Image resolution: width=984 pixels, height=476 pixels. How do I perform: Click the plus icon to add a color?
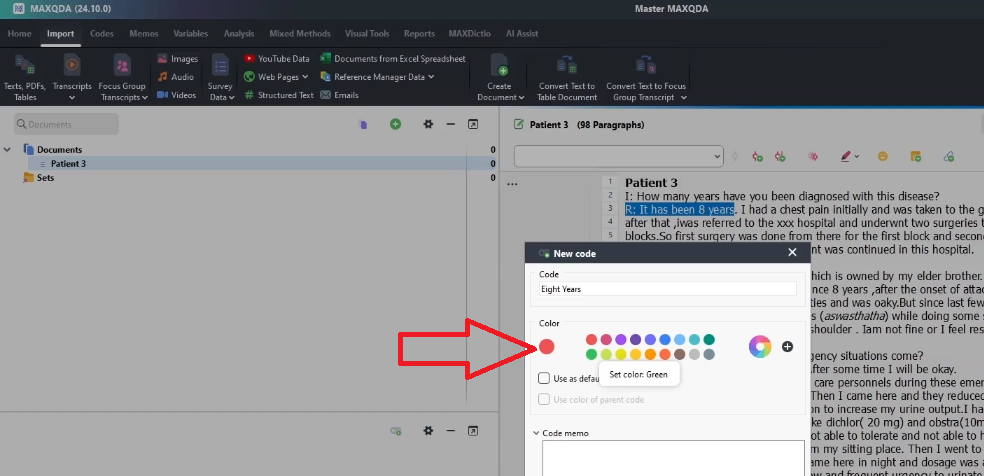(x=788, y=346)
